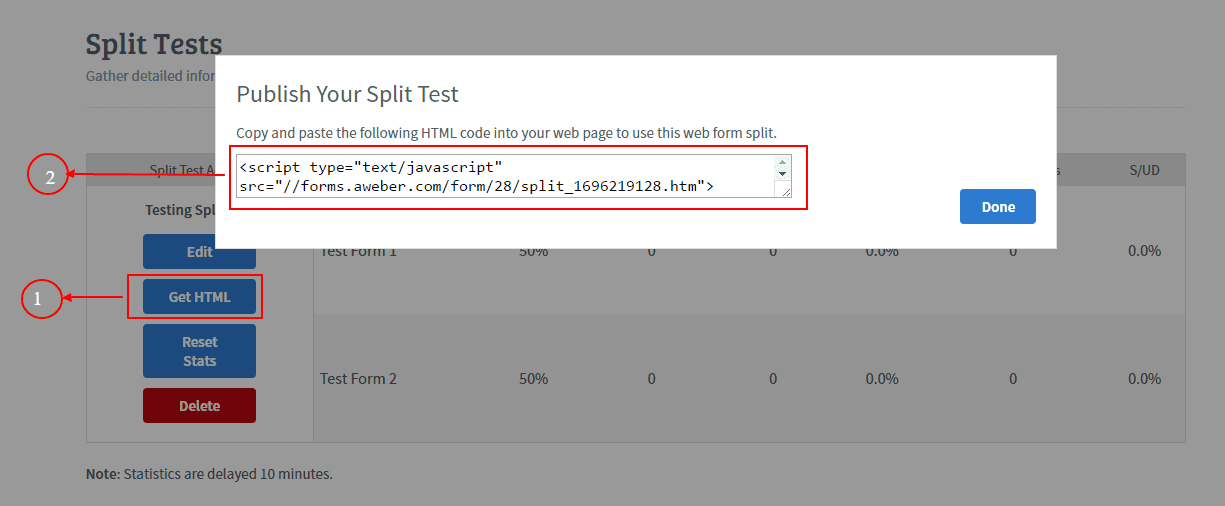This screenshot has height=506, width=1225.
Task: Click the Reset Stats button
Action: coord(199,351)
